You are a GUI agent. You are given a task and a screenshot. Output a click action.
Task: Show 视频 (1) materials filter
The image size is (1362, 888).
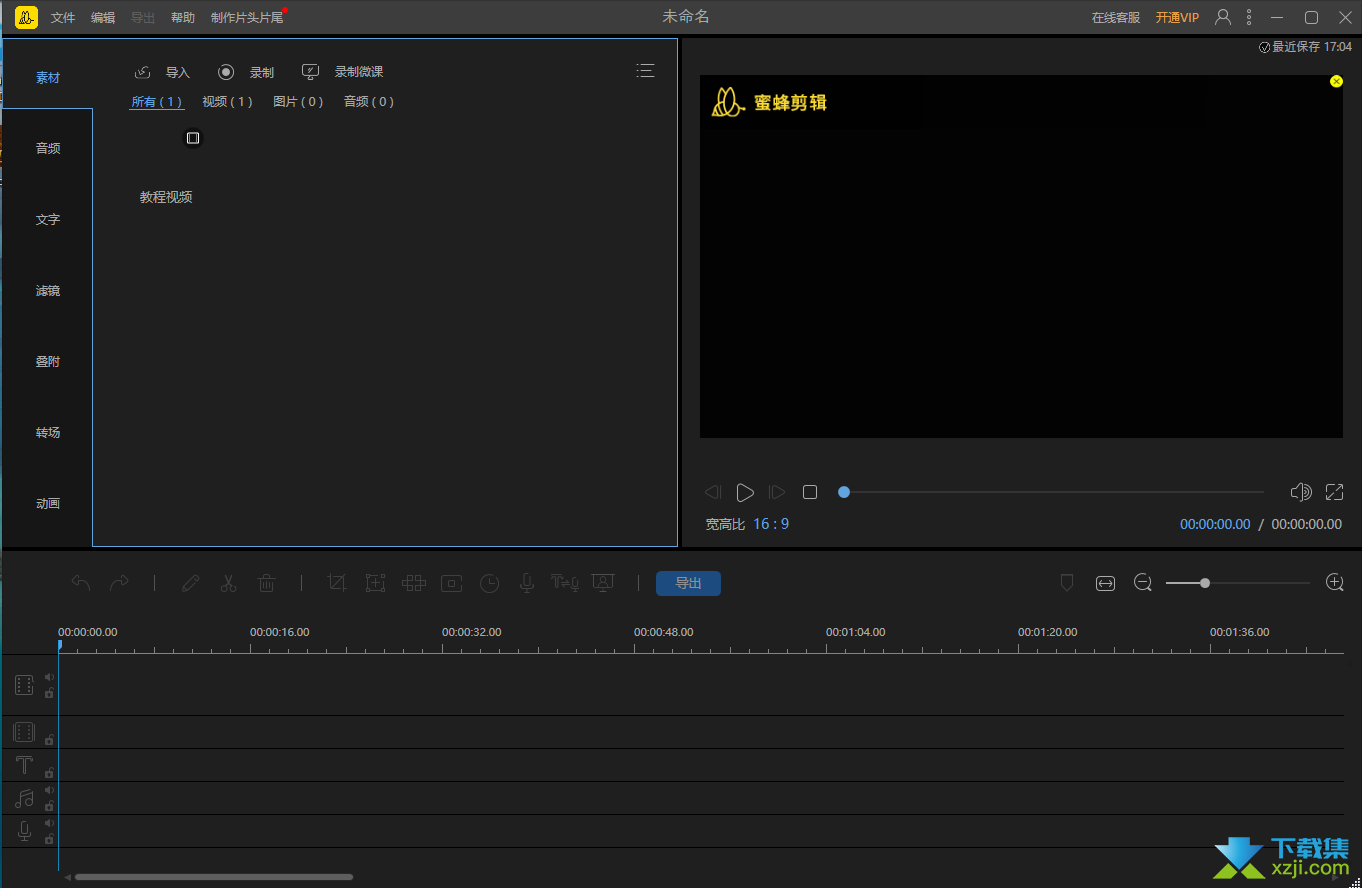(x=227, y=102)
